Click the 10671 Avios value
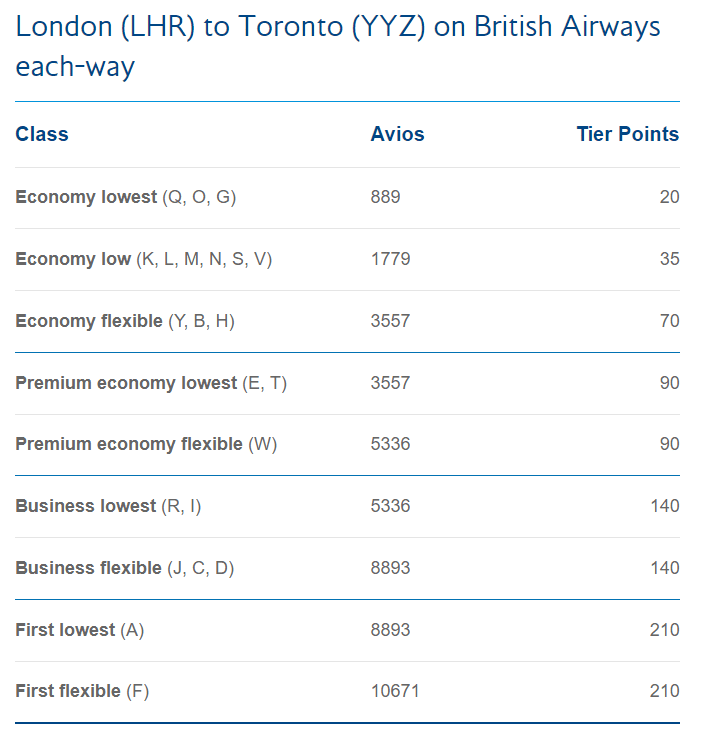This screenshot has height=732, width=701. click(395, 691)
